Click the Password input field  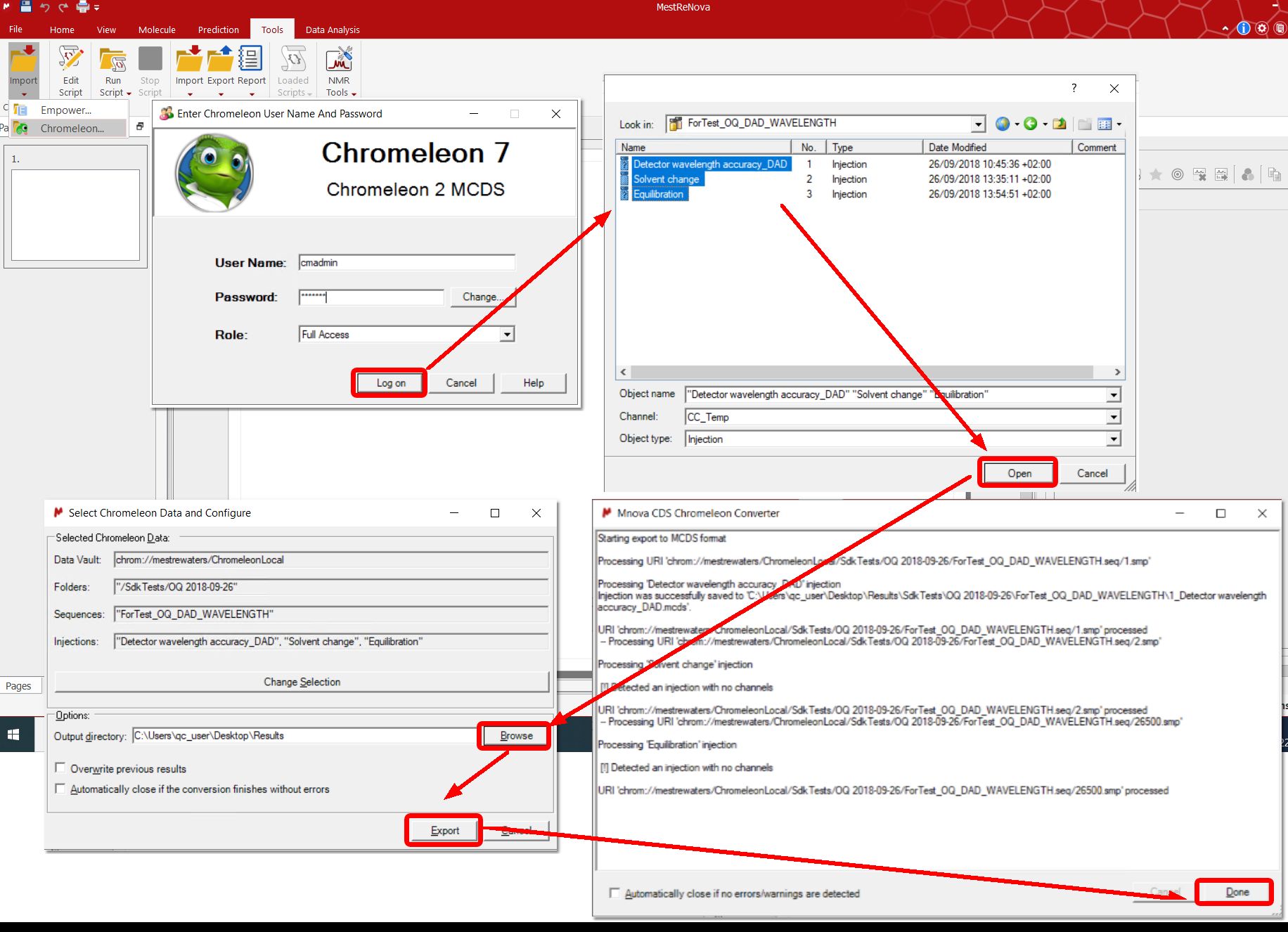click(371, 297)
